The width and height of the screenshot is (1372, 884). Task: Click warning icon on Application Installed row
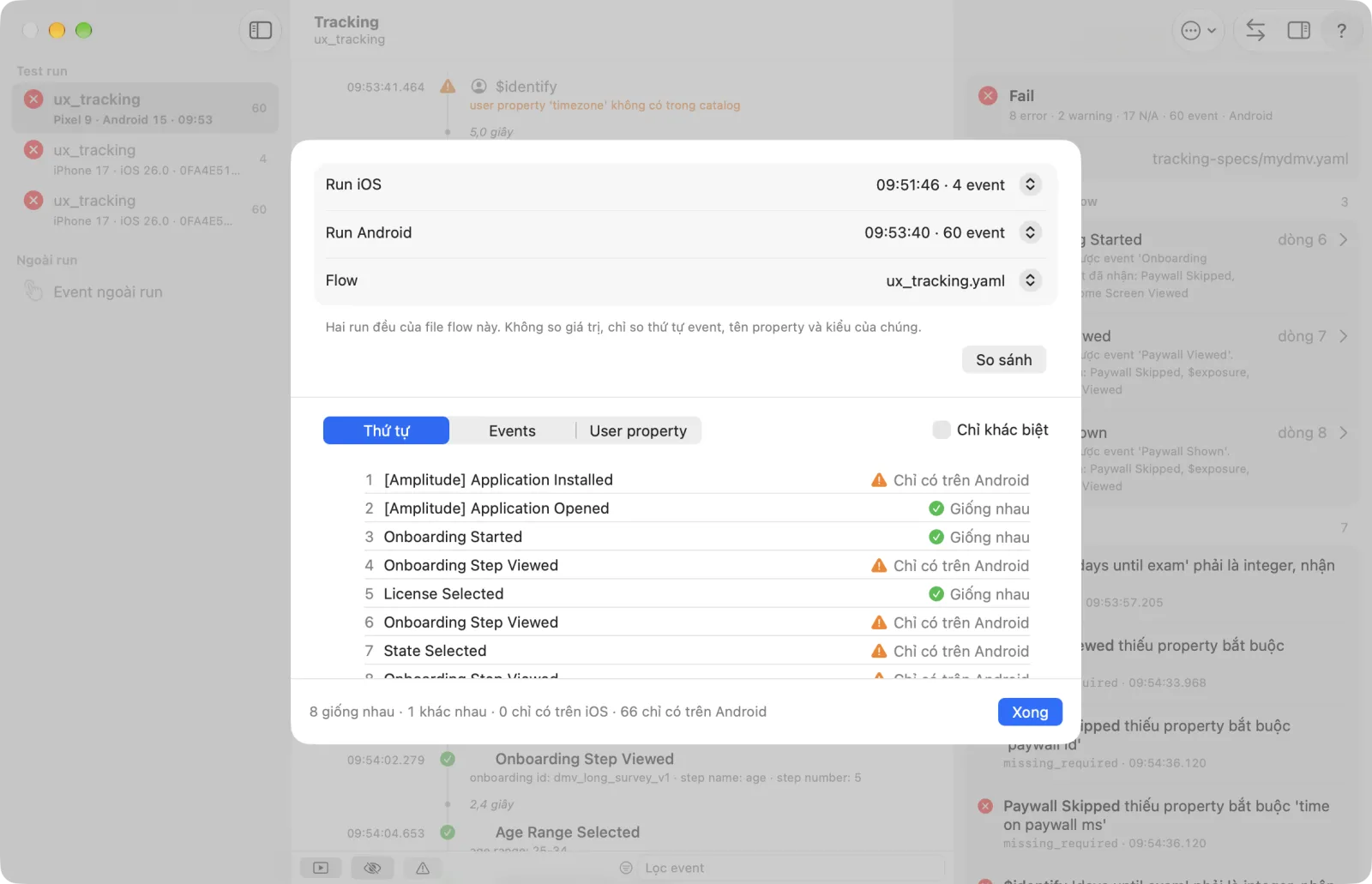(879, 480)
